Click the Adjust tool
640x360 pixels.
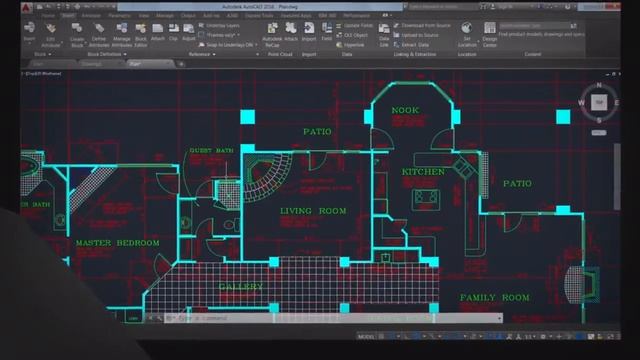pyautogui.click(x=189, y=32)
